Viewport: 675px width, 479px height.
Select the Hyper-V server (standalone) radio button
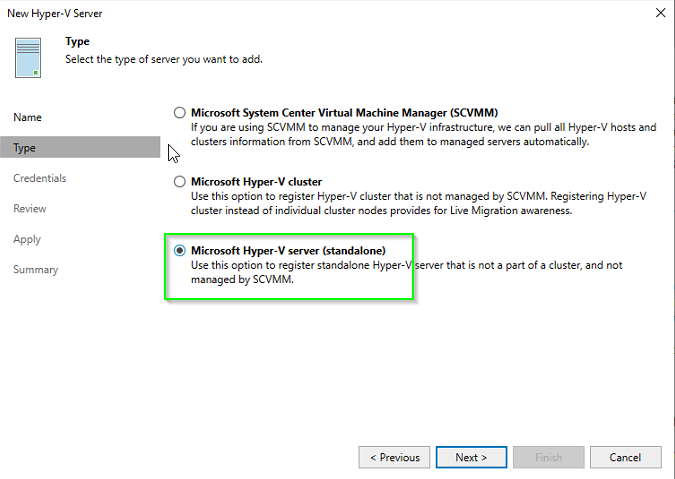180,250
